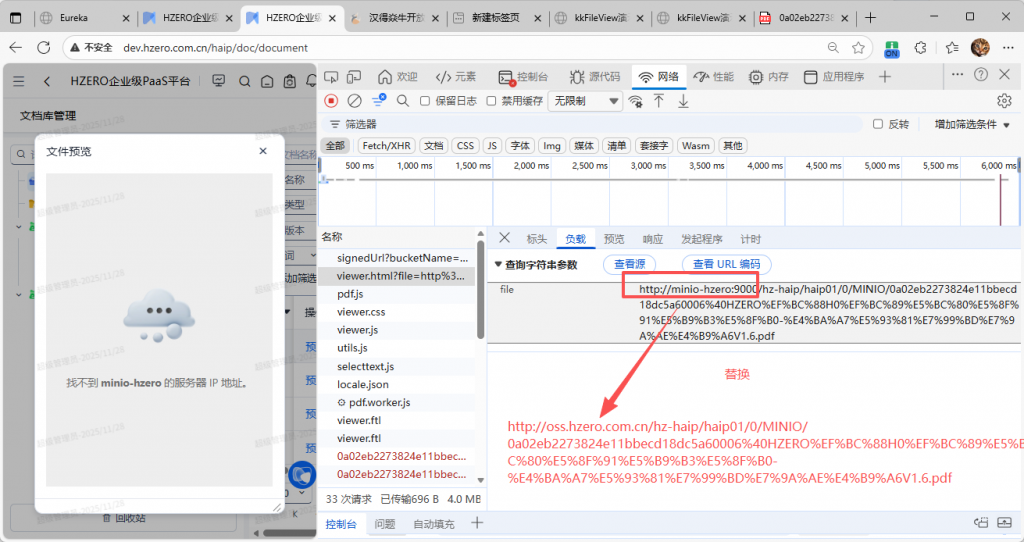Toggle device emulation icon
The height and width of the screenshot is (542, 1024).
tap(355, 77)
